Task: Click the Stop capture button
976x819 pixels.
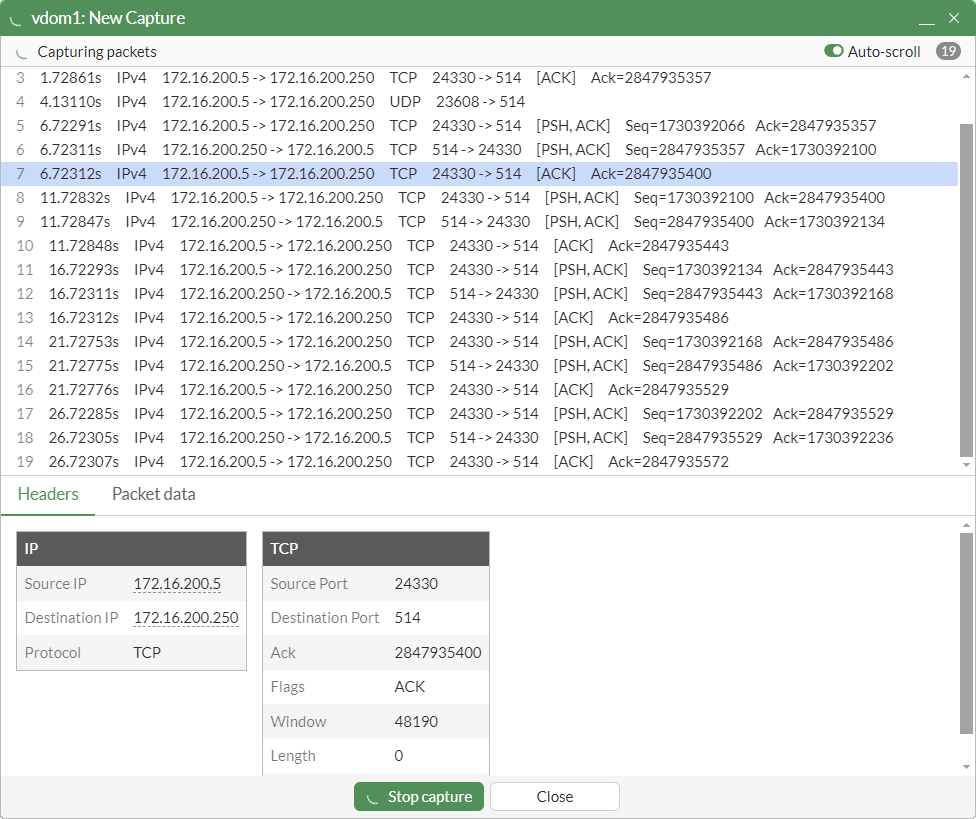Action: click(x=418, y=796)
